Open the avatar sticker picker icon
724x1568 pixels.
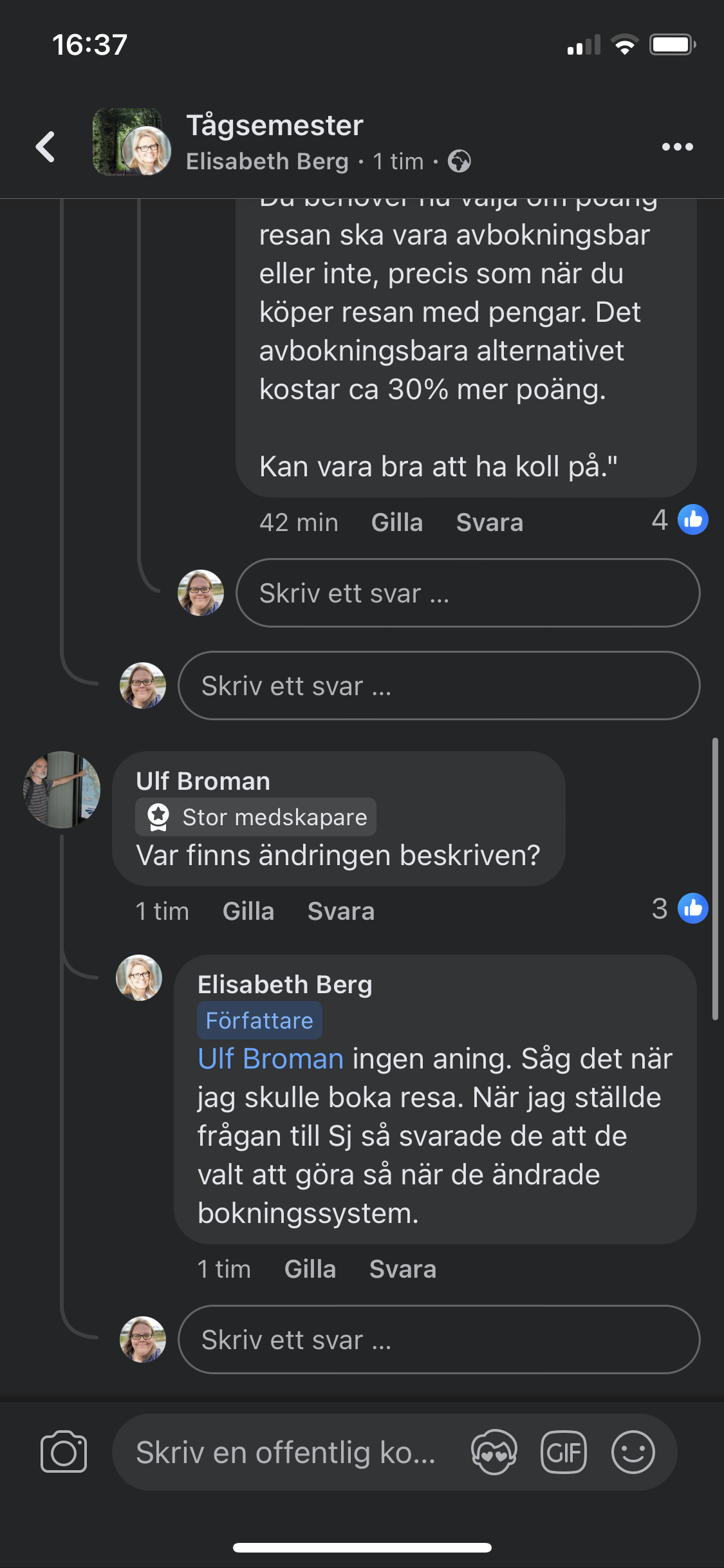[494, 1452]
